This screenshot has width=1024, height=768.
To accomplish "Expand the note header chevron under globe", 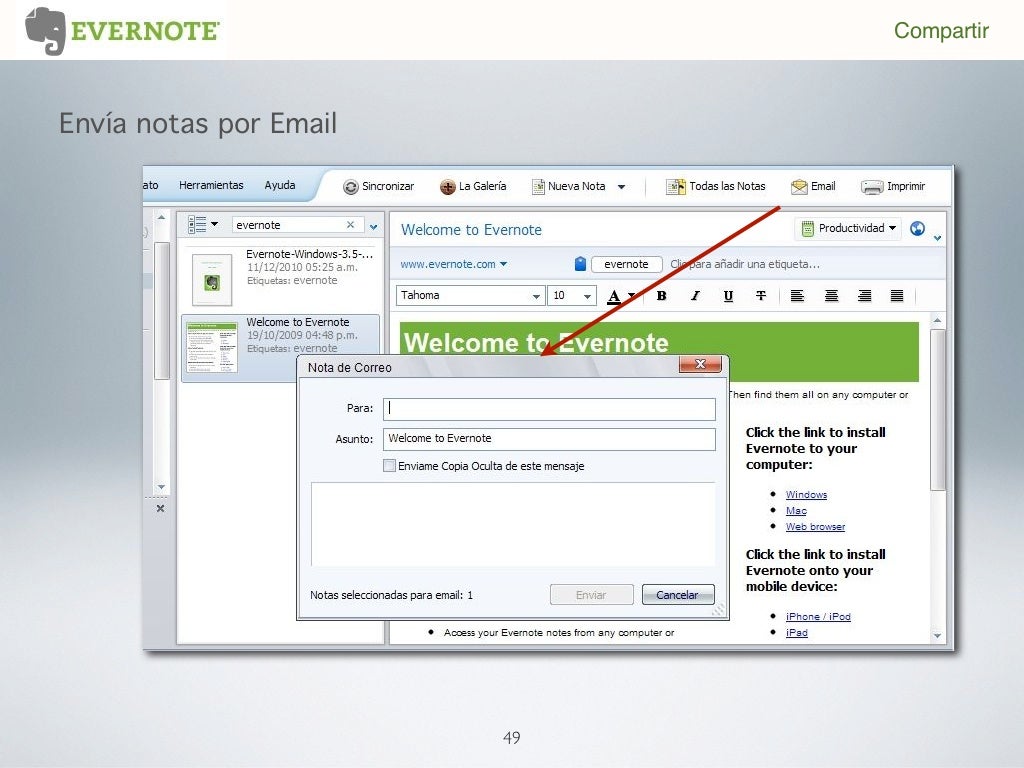I will pyautogui.click(x=938, y=238).
